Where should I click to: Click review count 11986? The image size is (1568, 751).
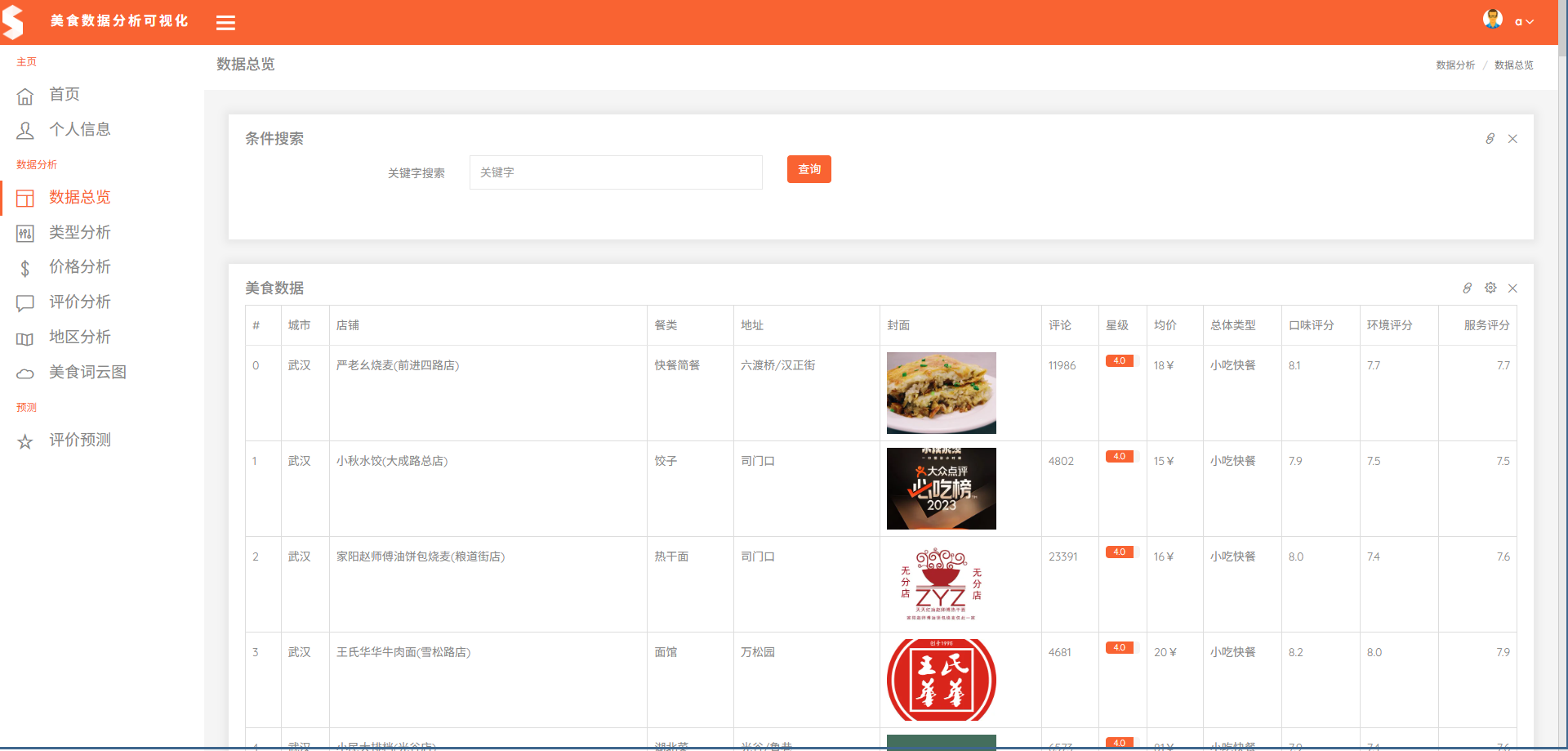point(1062,365)
